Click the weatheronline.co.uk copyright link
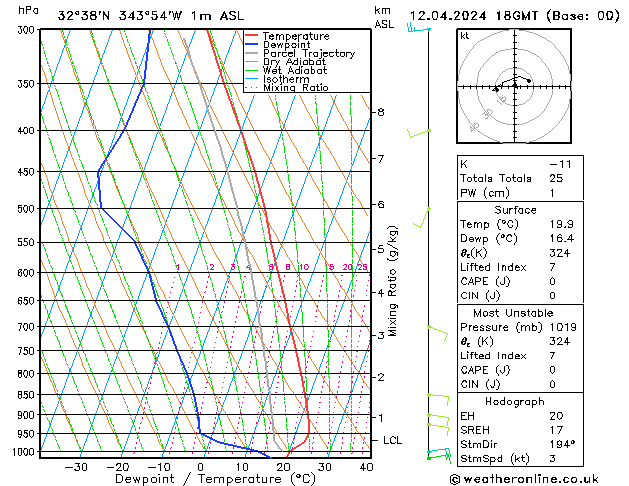This screenshot has width=629, height=486. pyautogui.click(x=524, y=479)
